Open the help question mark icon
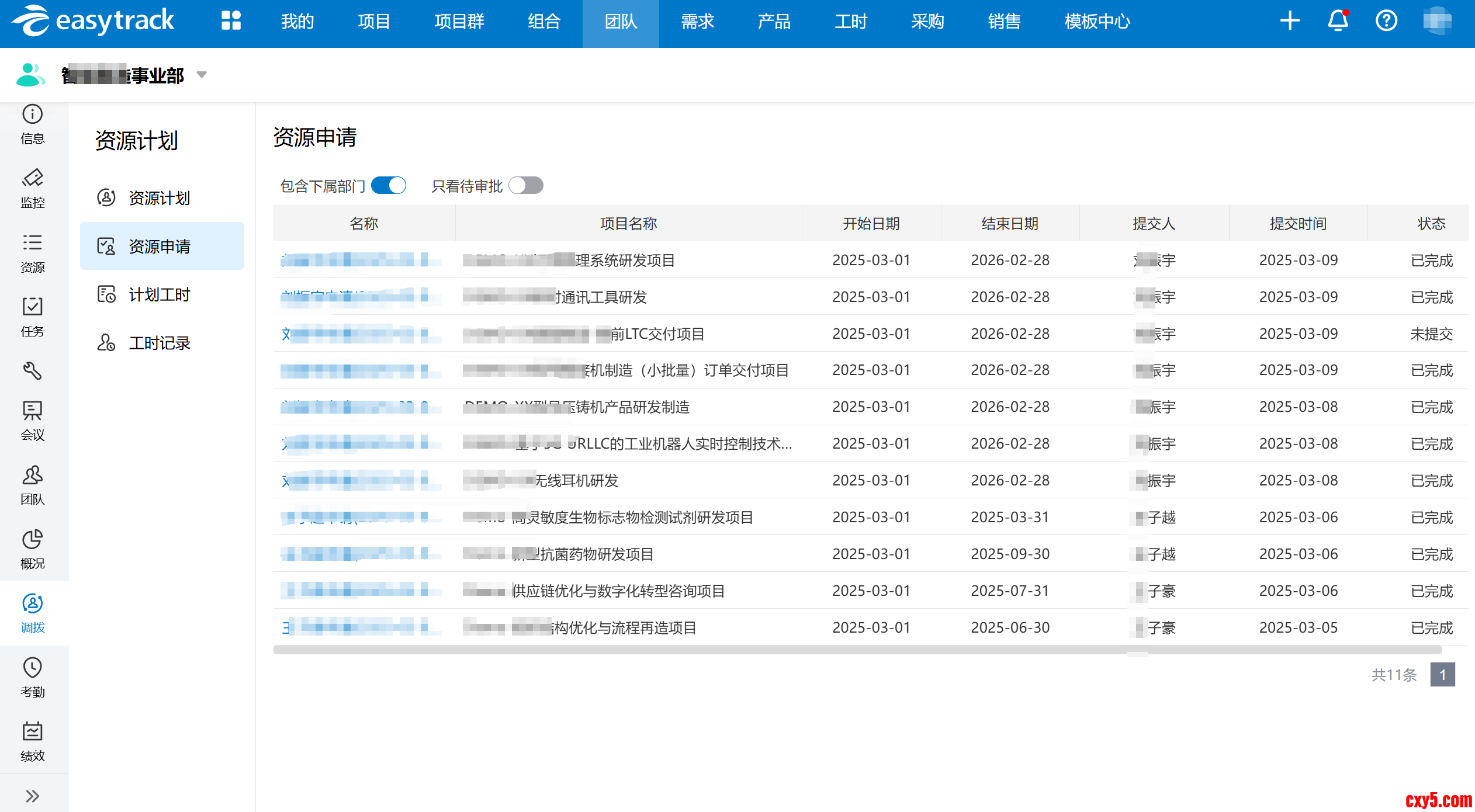This screenshot has height=812, width=1475. [1386, 21]
